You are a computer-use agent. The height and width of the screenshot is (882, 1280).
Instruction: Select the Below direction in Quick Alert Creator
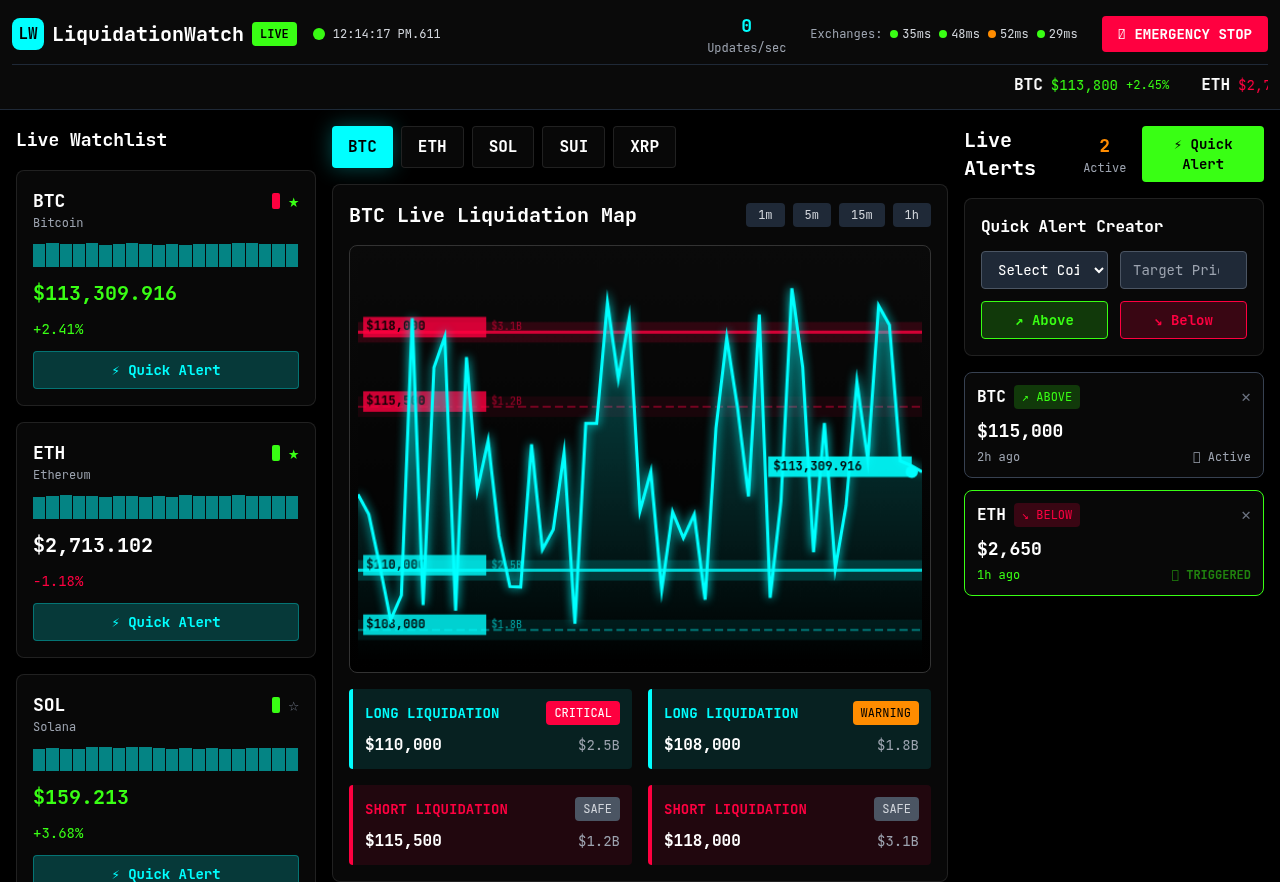pyautogui.click(x=1183, y=320)
